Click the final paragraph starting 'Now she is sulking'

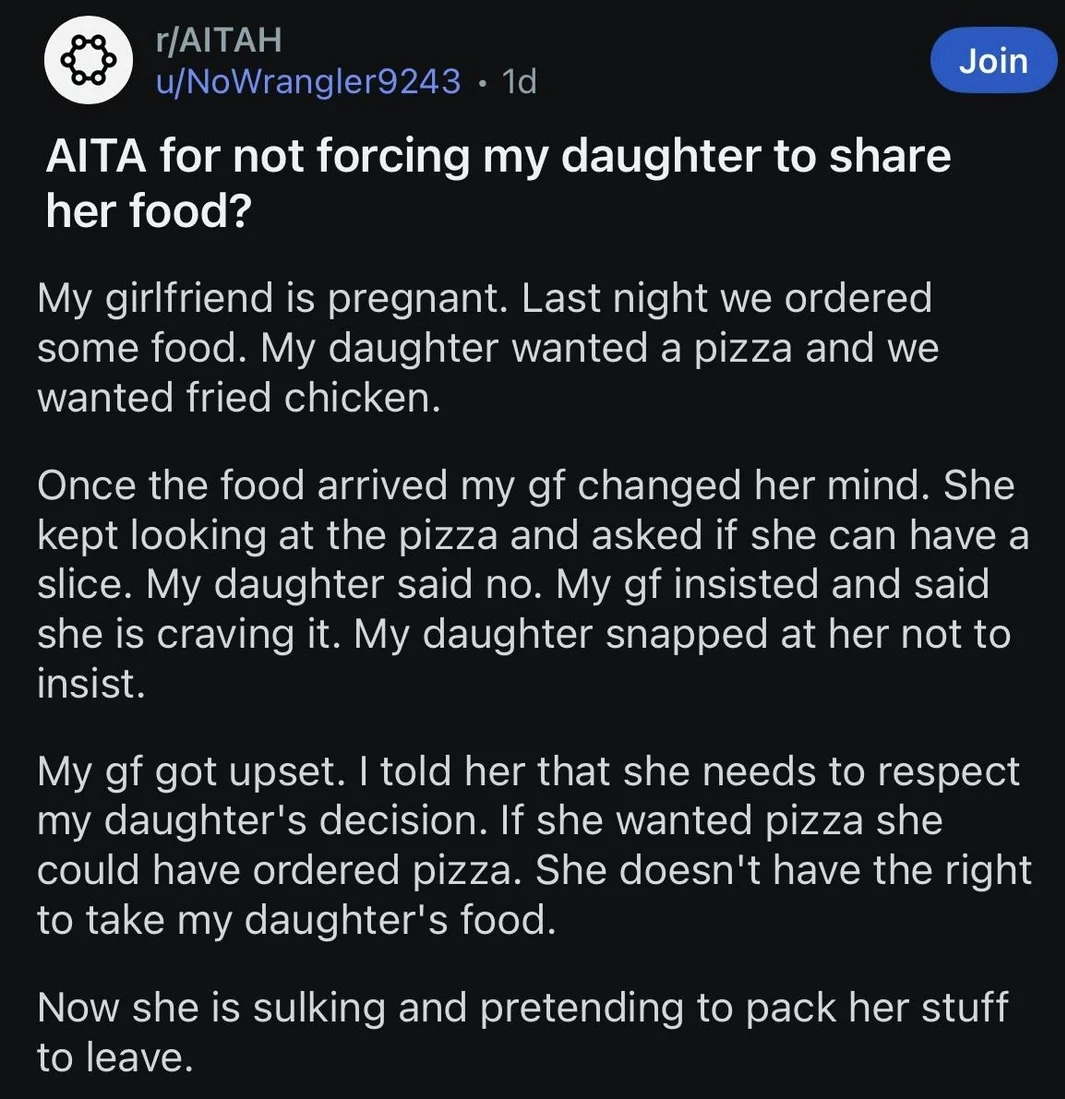tap(523, 1032)
